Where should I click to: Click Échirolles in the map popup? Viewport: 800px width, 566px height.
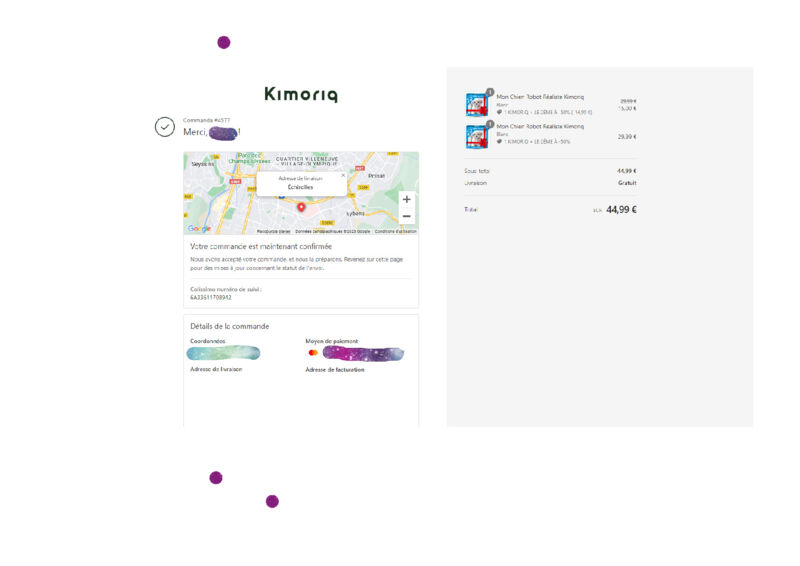coord(301,187)
